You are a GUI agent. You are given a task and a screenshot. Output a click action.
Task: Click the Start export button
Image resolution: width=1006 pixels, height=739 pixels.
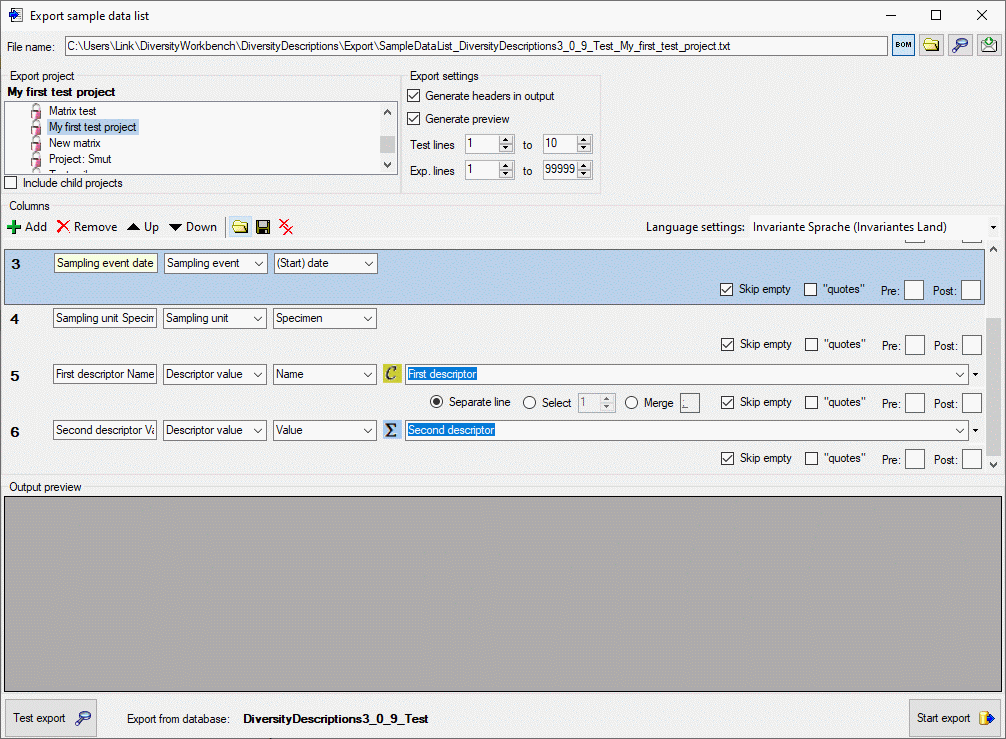point(955,718)
